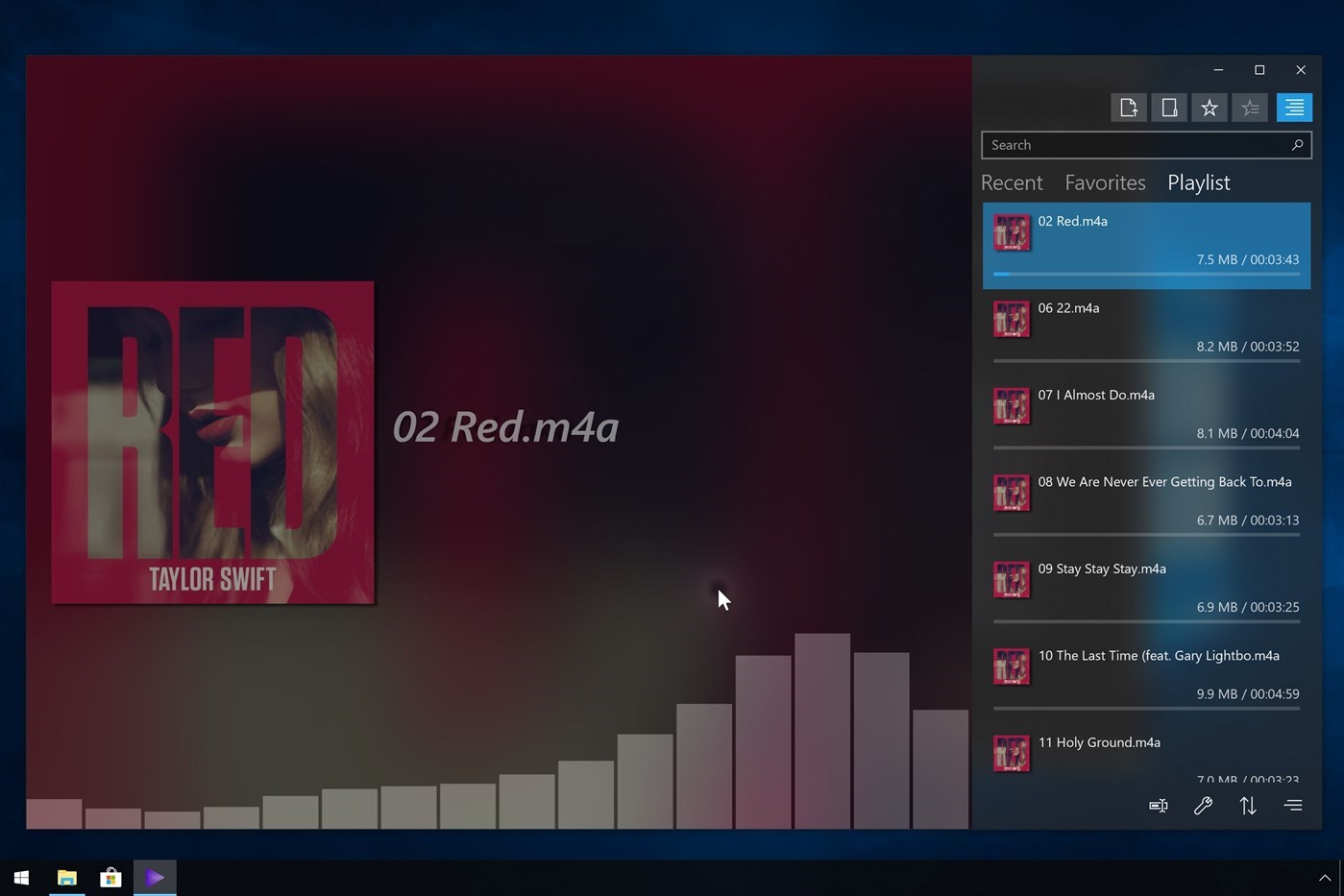Expand the system tray hidden icons chevron
Screen dimensions: 1344x896
point(1325,878)
